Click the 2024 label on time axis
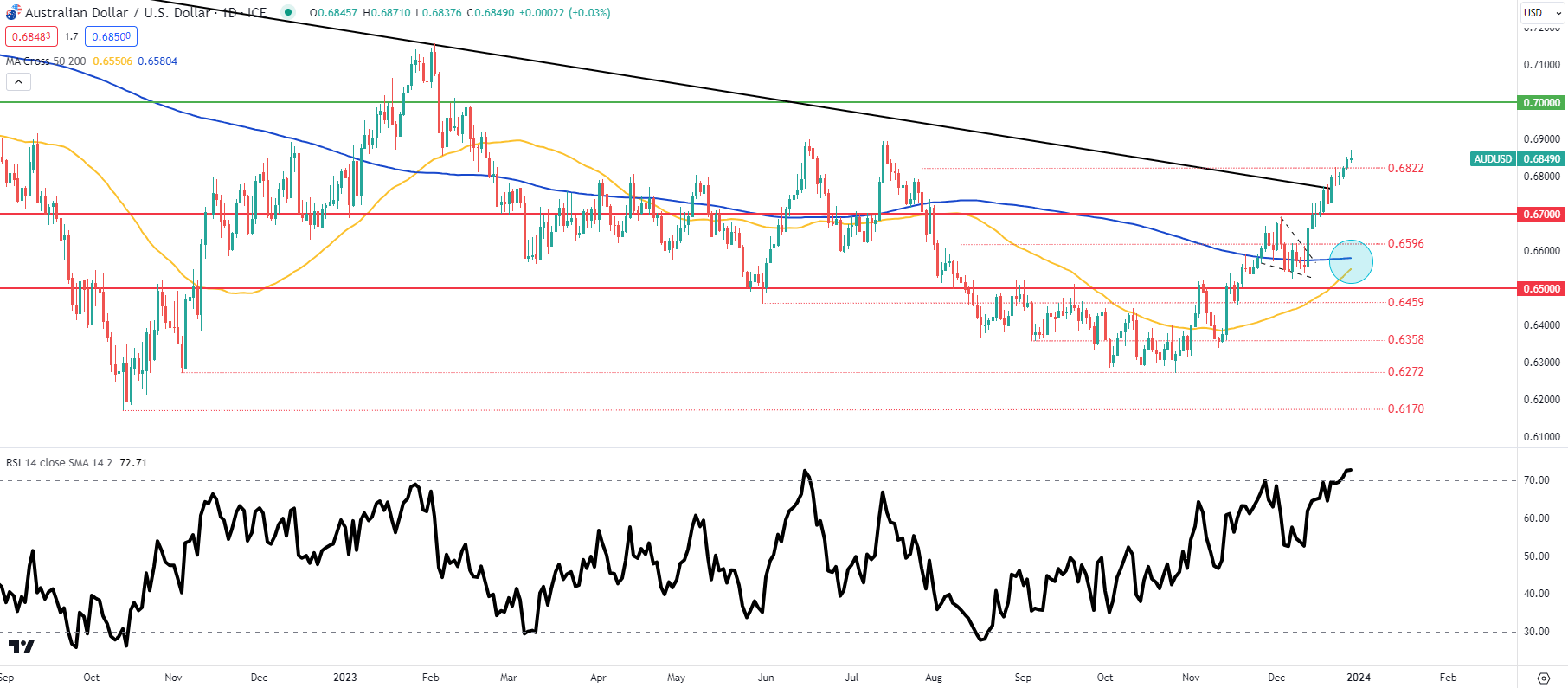Screen dimensions: 1568x688 (1359, 678)
